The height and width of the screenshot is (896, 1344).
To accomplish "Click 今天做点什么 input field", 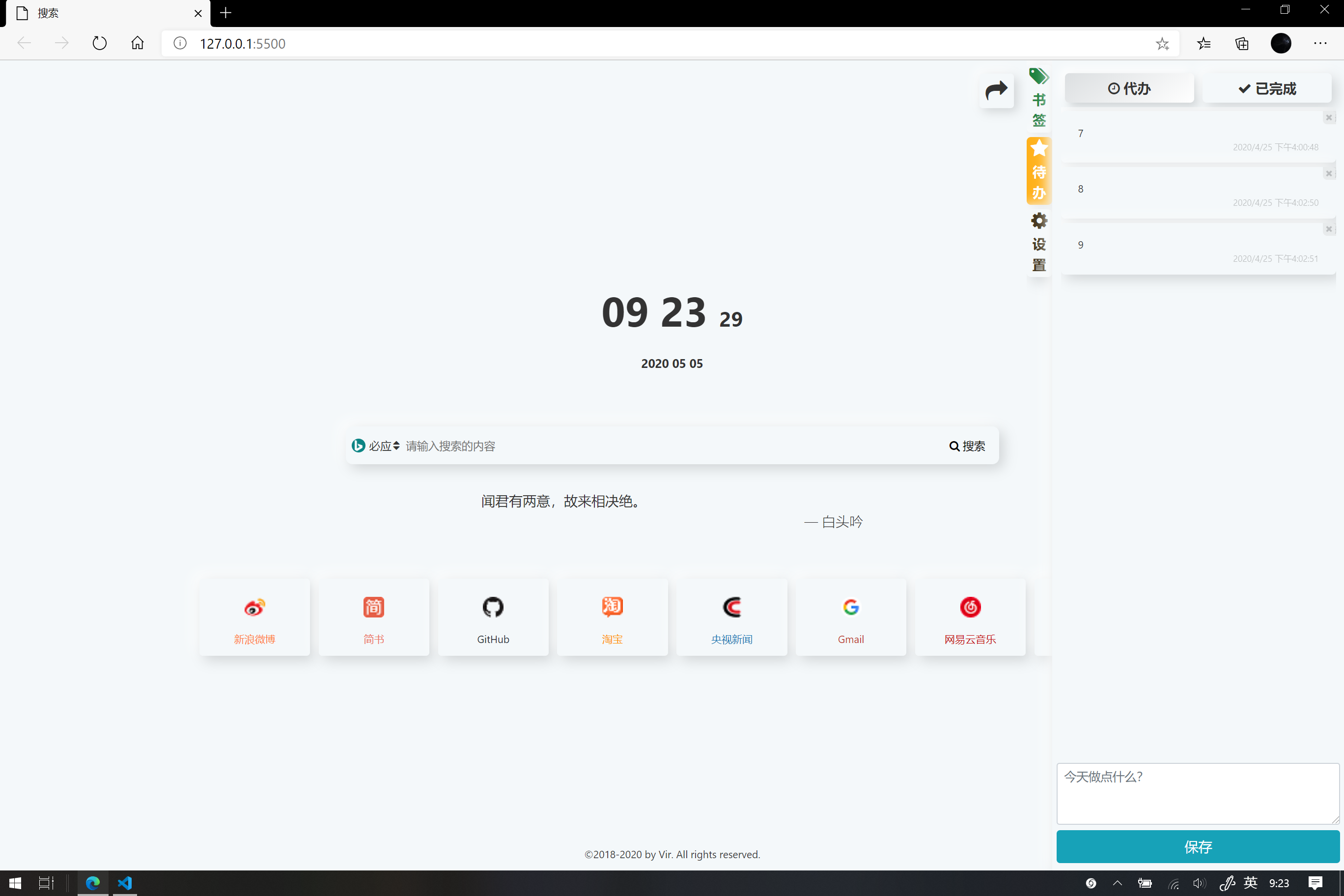I will coord(1197,794).
